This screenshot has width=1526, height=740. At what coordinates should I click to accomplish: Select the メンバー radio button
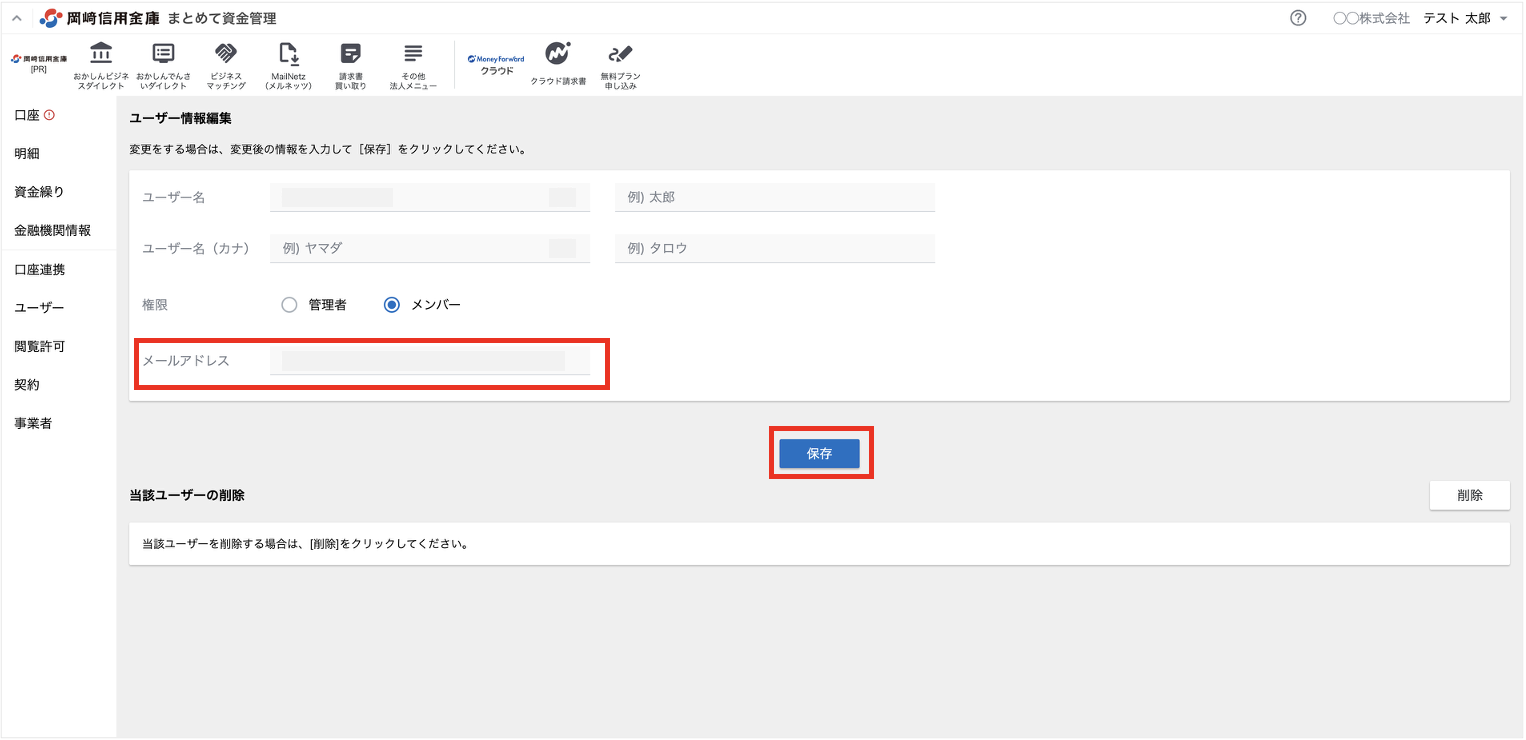(392, 305)
